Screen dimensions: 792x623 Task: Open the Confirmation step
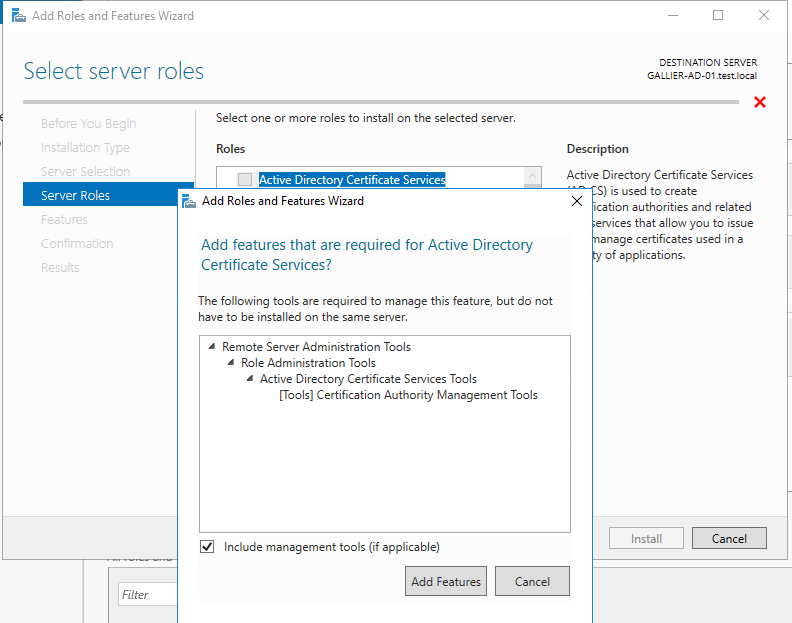[x=77, y=244]
